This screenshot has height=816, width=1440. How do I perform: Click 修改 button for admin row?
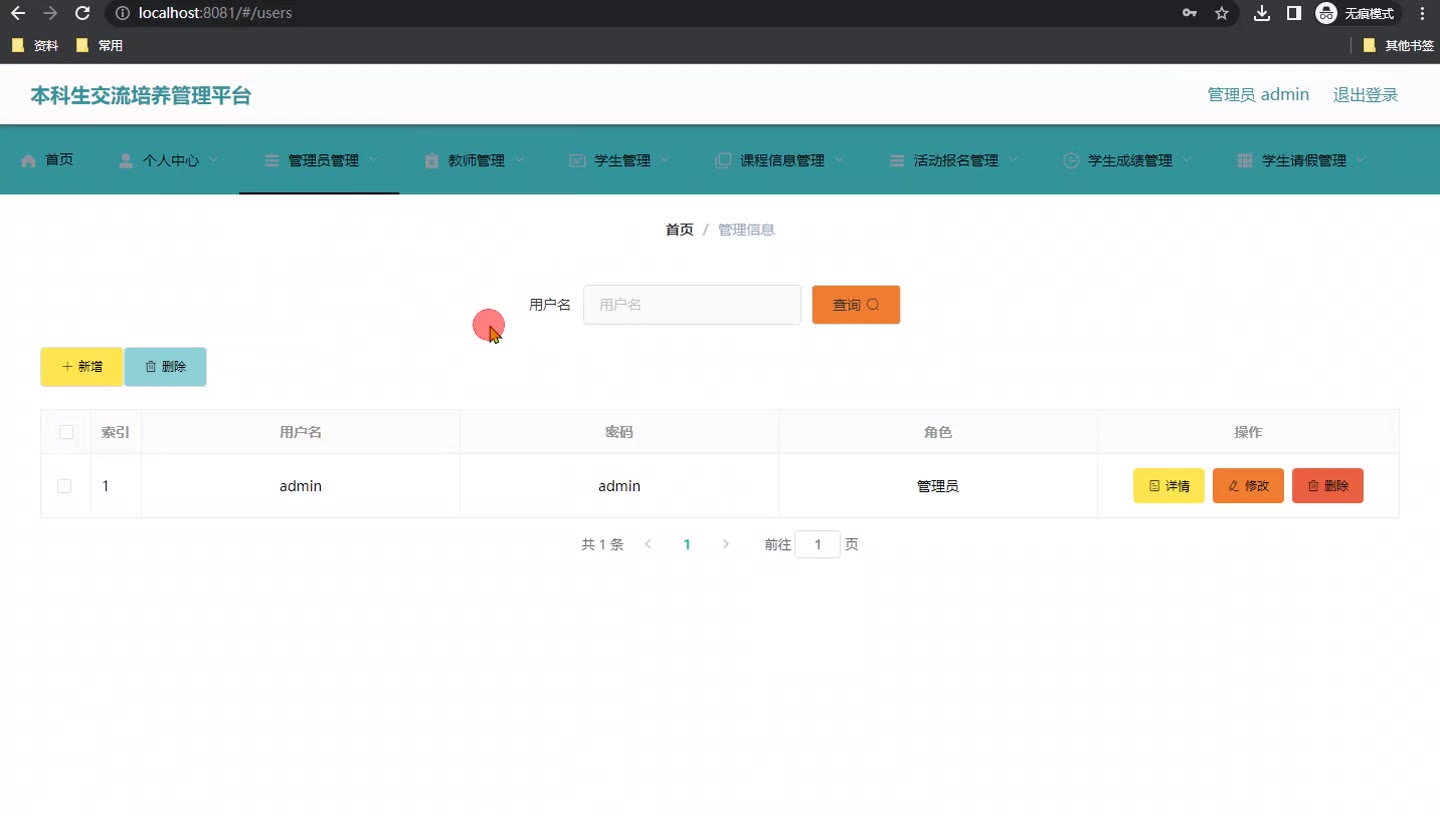(1248, 486)
